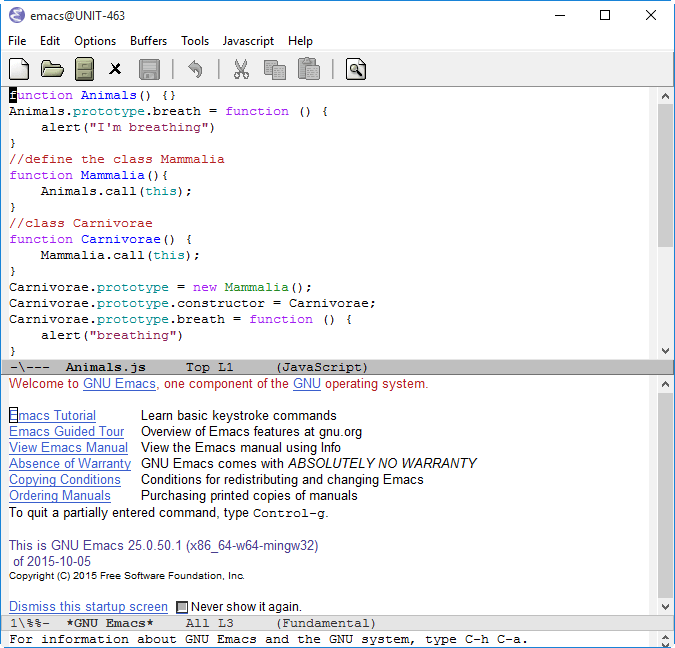Click the 'function Mammalia(){' line

(89, 175)
